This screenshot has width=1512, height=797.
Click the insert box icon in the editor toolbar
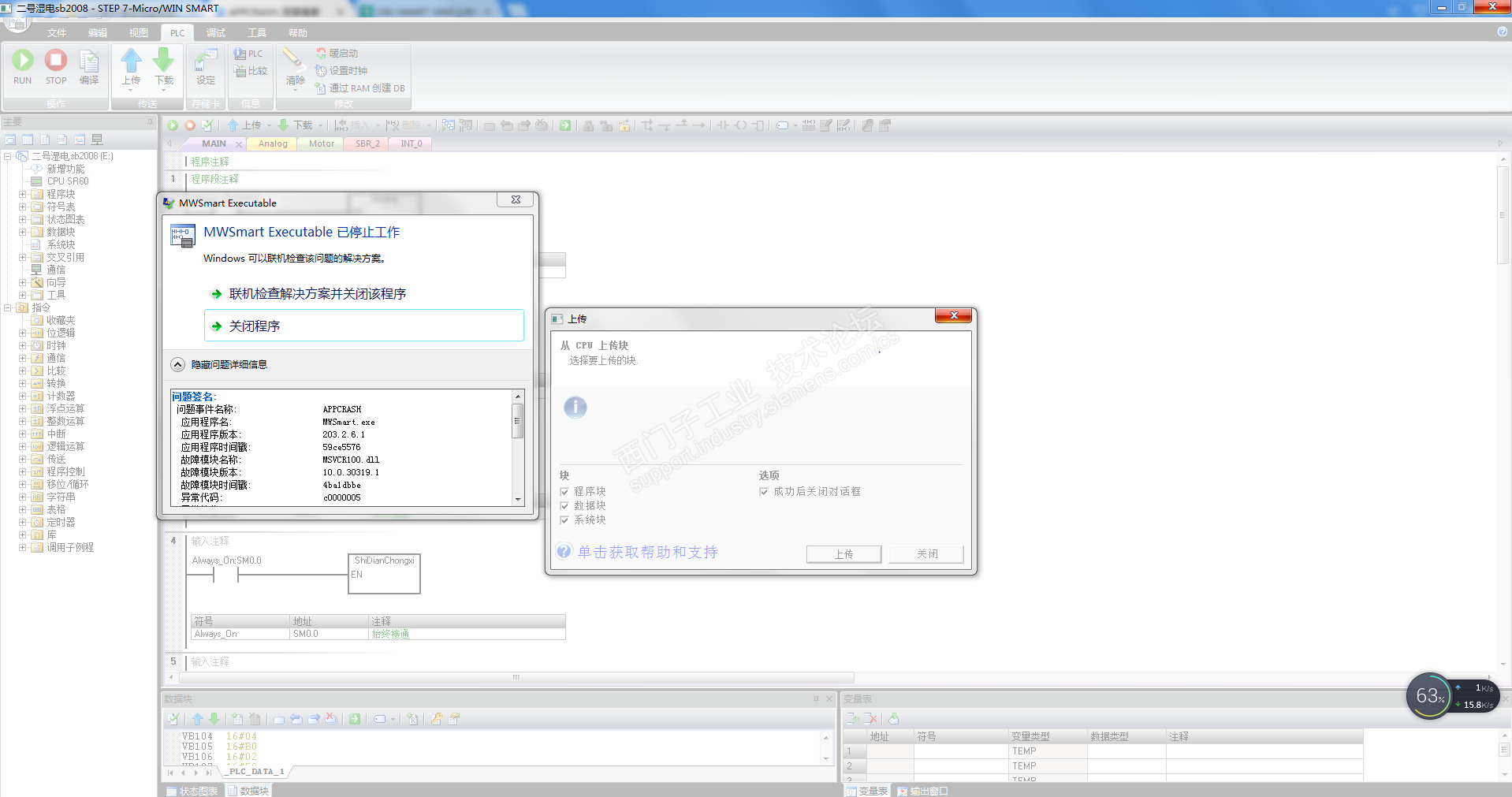(x=758, y=125)
